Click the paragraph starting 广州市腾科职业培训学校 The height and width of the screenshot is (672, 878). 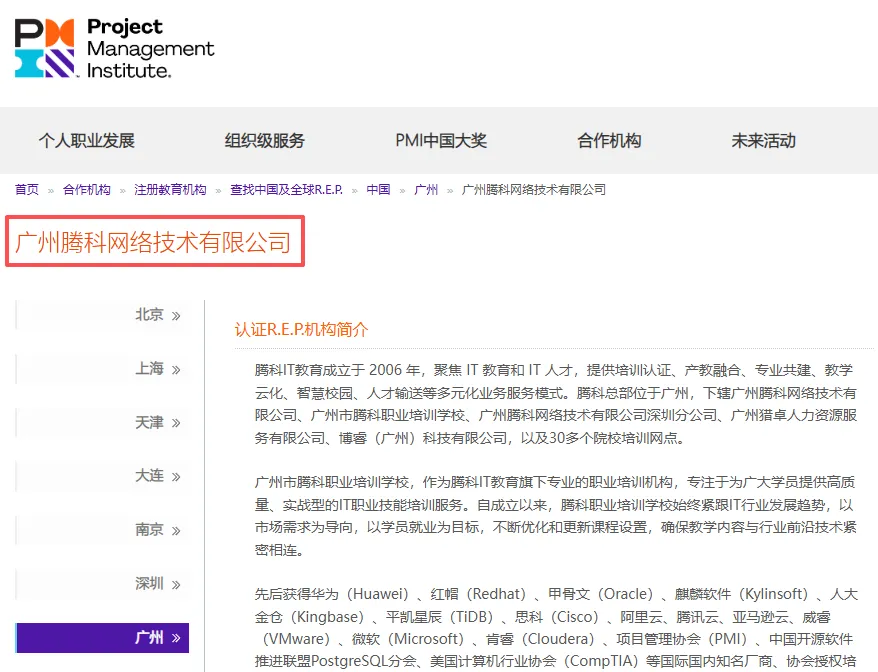tap(555, 516)
